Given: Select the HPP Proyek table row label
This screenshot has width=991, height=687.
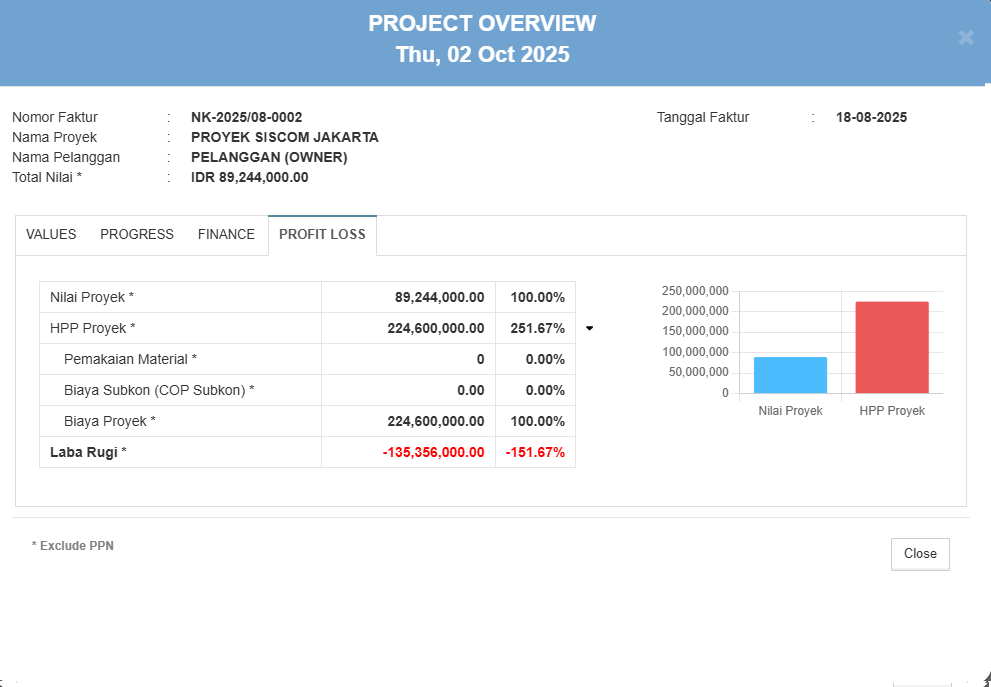Looking at the screenshot, I should point(92,328).
